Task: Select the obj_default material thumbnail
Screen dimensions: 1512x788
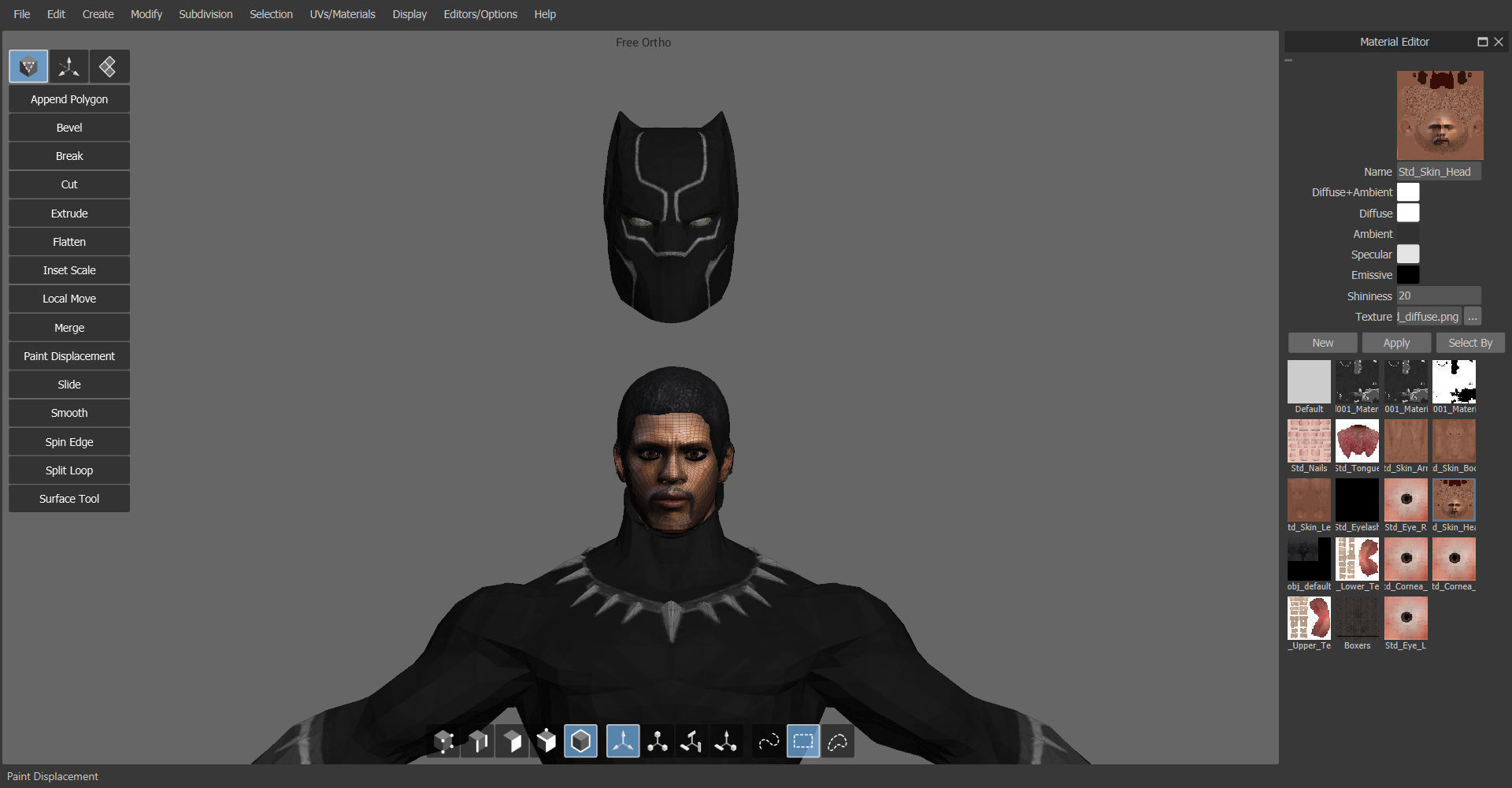Action: pos(1309,559)
